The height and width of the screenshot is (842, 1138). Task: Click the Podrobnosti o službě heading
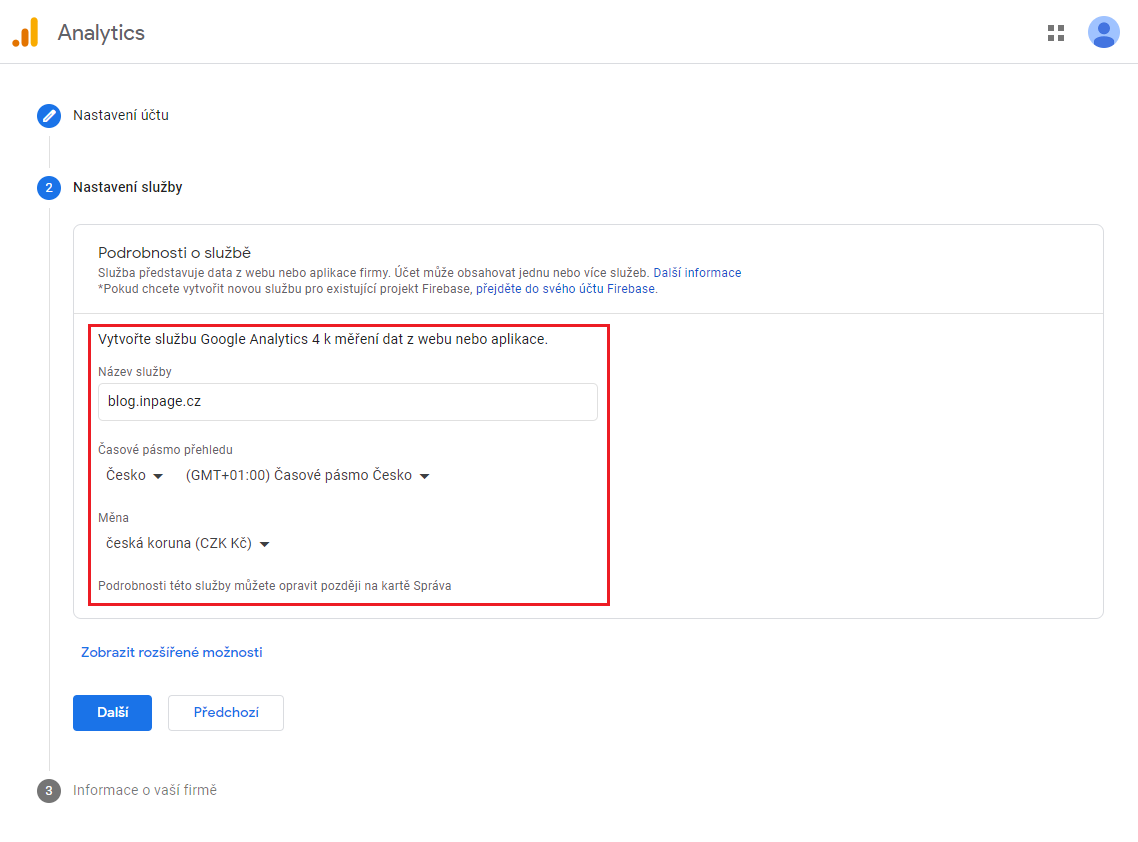[x=174, y=253]
